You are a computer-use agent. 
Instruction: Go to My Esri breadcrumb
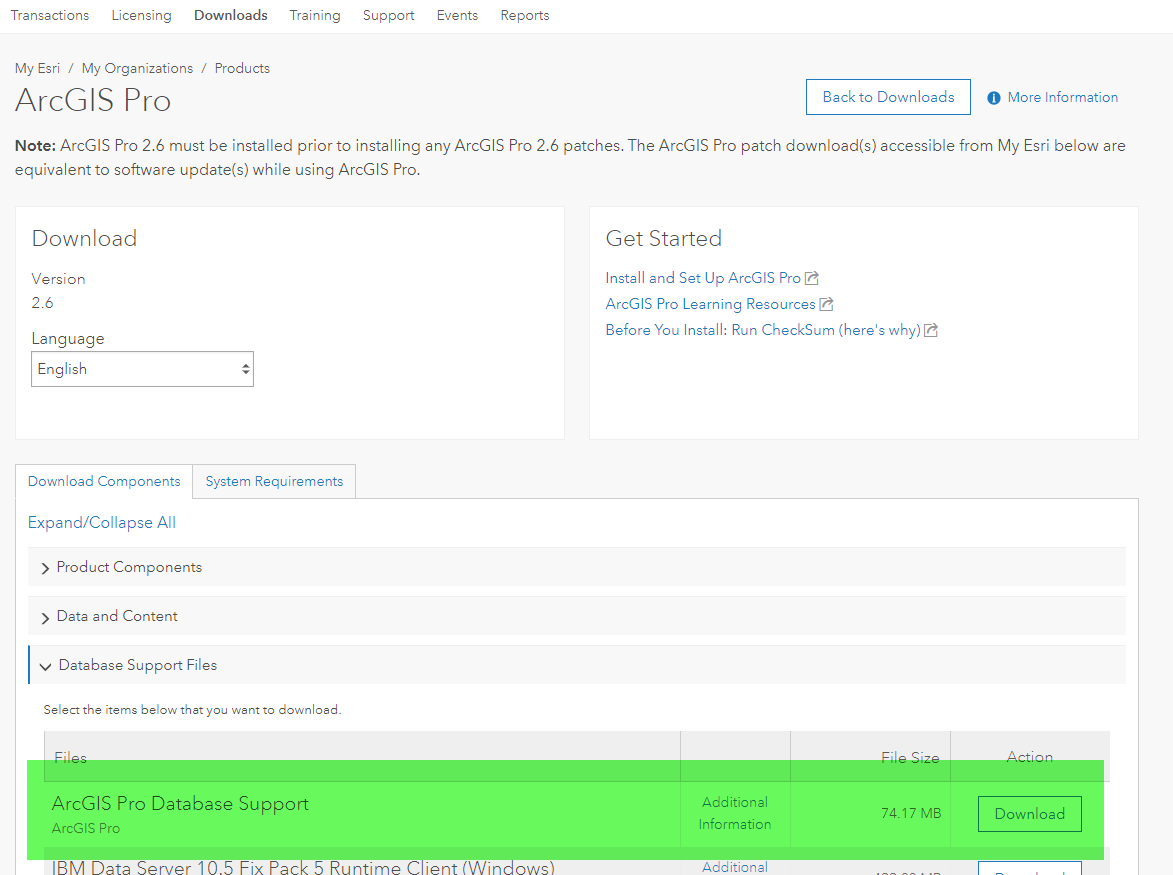(x=37, y=68)
